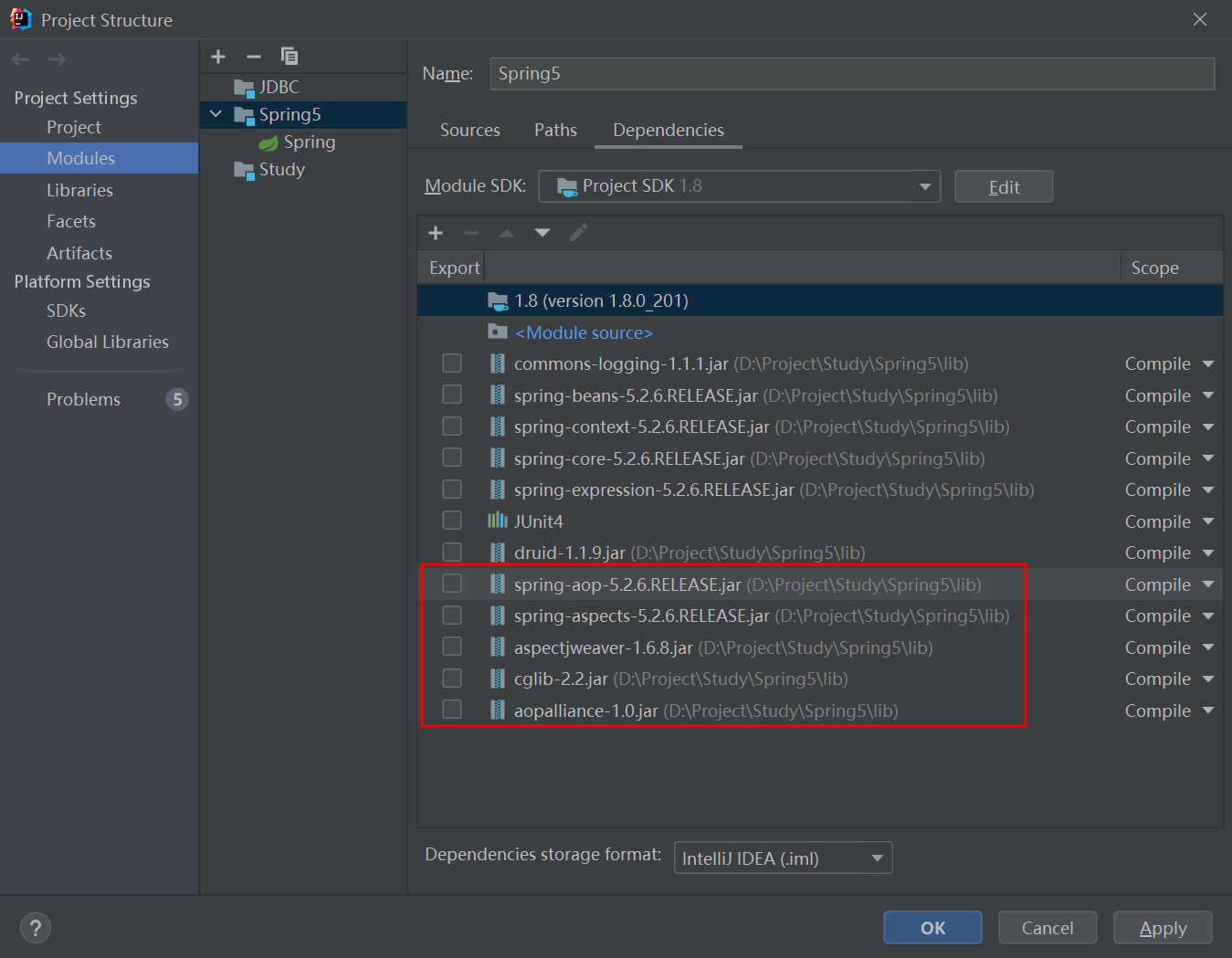Image resolution: width=1232 pixels, height=958 pixels.
Task: Click the remove module minus icon
Action: point(254,57)
